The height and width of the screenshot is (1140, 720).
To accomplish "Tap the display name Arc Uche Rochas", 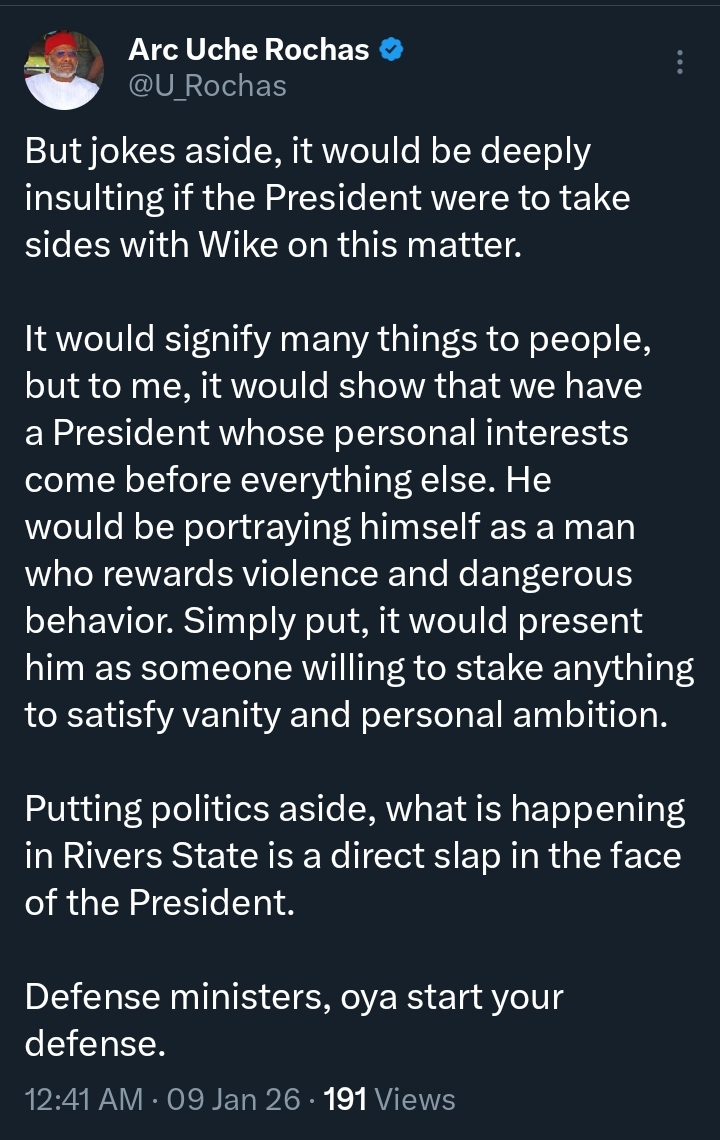I will [x=249, y=50].
